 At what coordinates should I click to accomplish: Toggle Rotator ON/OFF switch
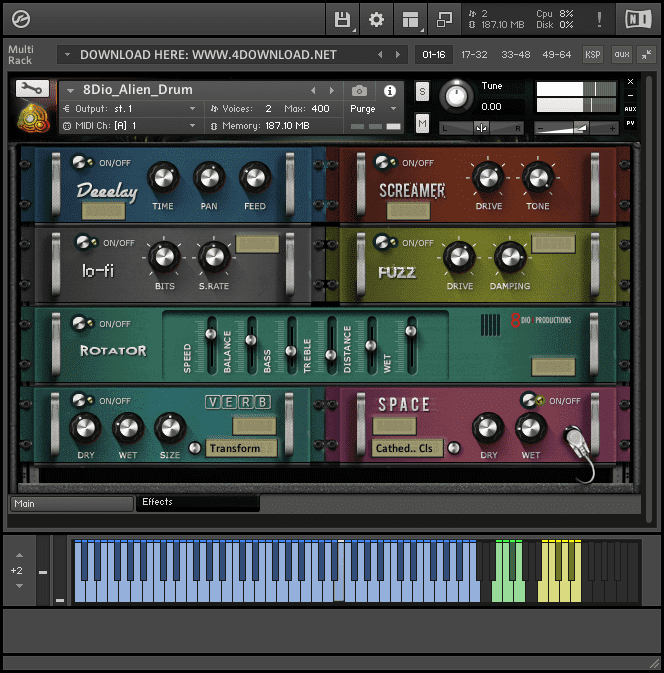pos(82,323)
